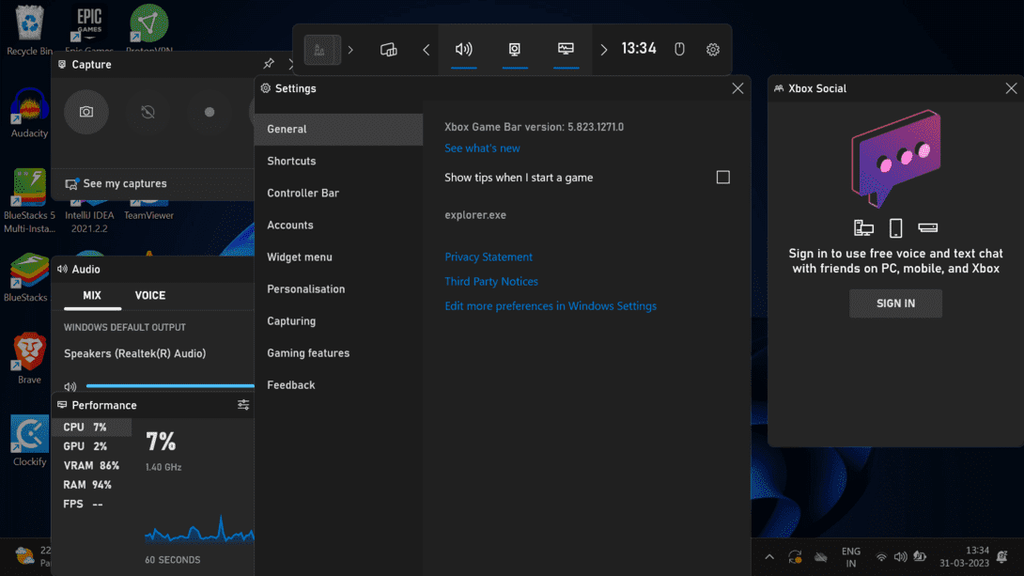Open the Performance widget from the Game Bar
Image resolution: width=1024 pixels, height=576 pixels.
tap(566, 49)
